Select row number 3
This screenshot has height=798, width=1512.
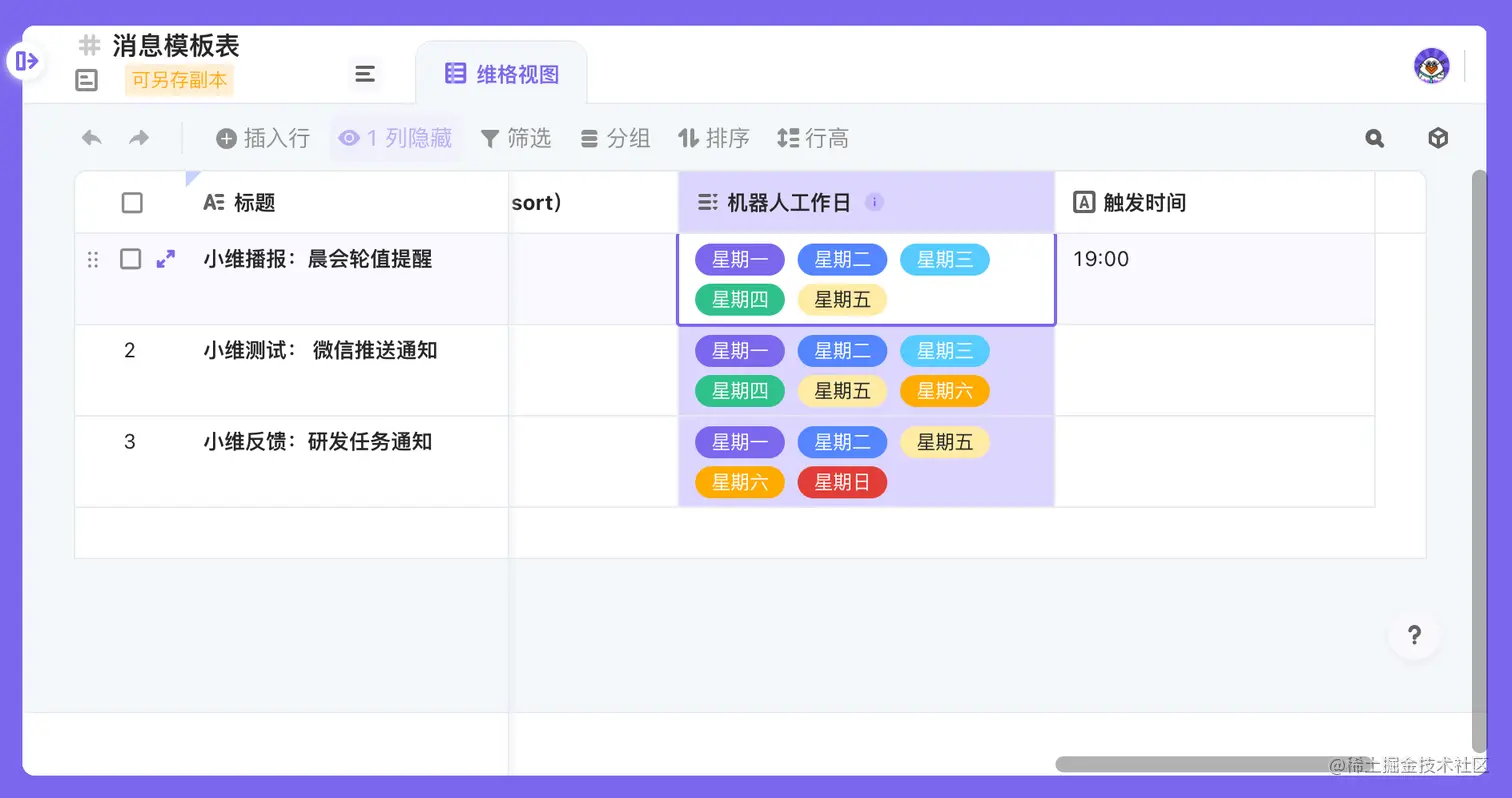pyautogui.click(x=130, y=442)
